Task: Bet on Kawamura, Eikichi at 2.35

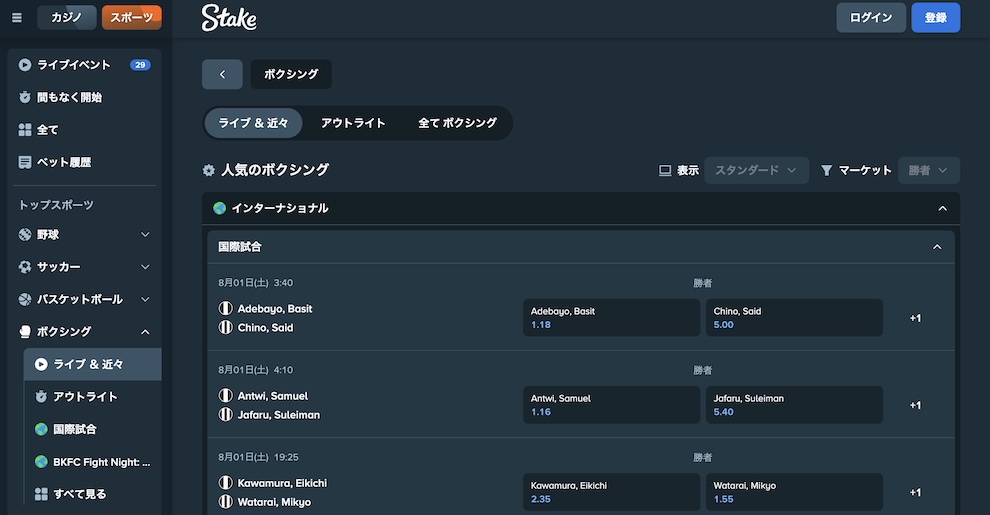Action: point(611,492)
